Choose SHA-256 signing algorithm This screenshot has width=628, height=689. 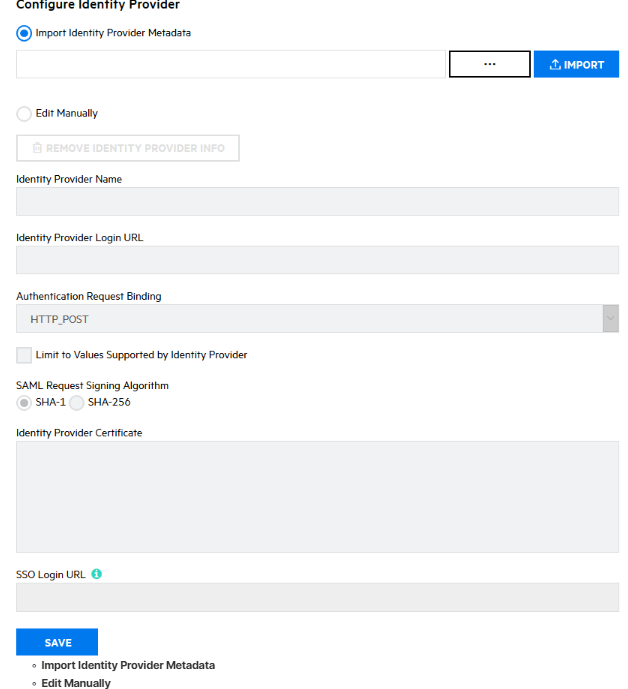[76, 403]
